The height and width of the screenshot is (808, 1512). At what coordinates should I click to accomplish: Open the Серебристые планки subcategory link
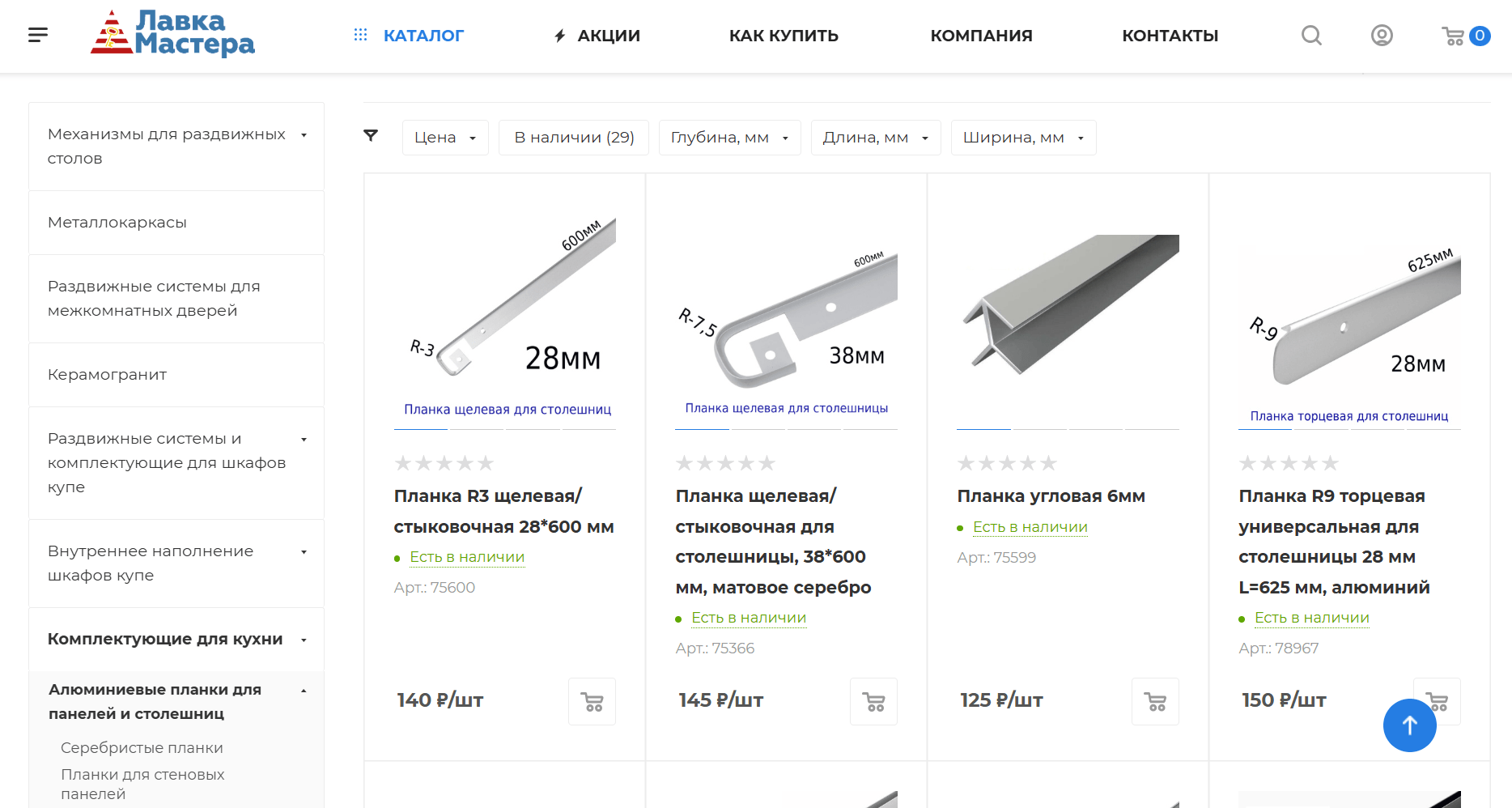click(142, 748)
